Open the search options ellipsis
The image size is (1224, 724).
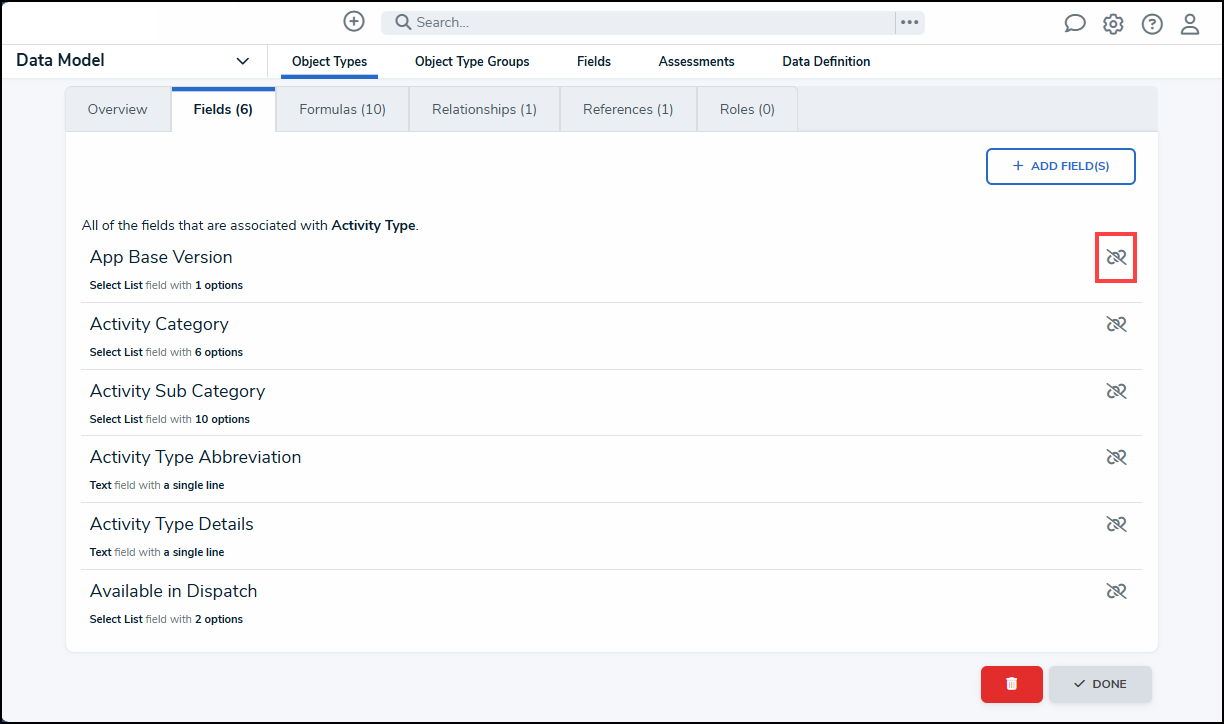pos(909,22)
